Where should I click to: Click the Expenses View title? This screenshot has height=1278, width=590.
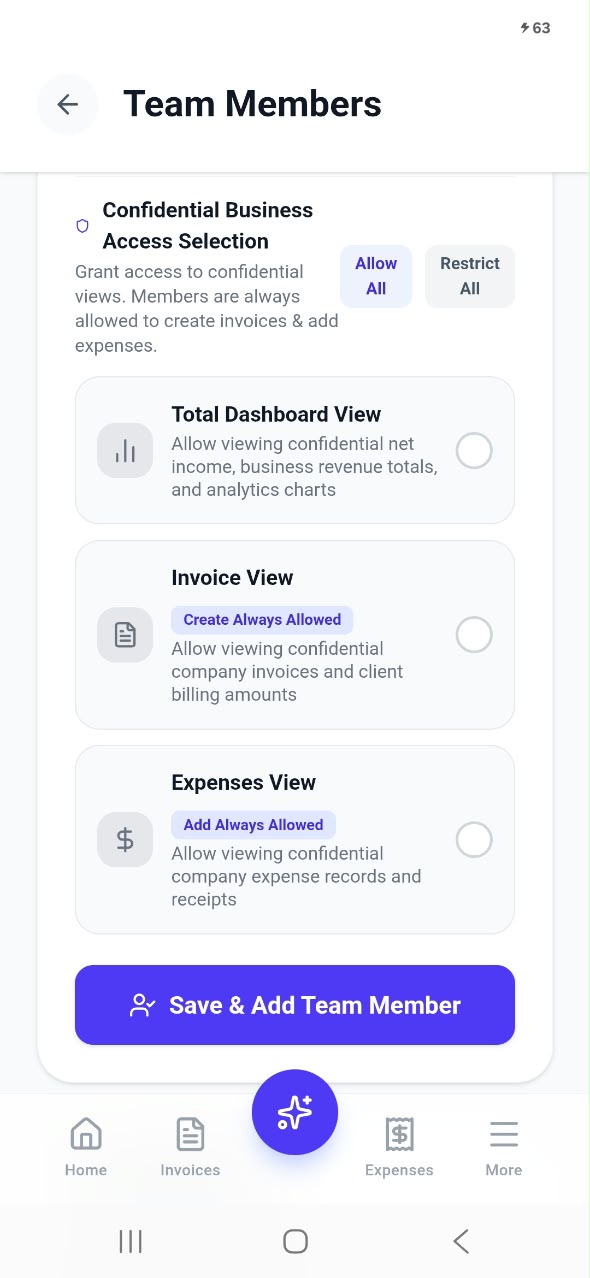[x=243, y=783]
